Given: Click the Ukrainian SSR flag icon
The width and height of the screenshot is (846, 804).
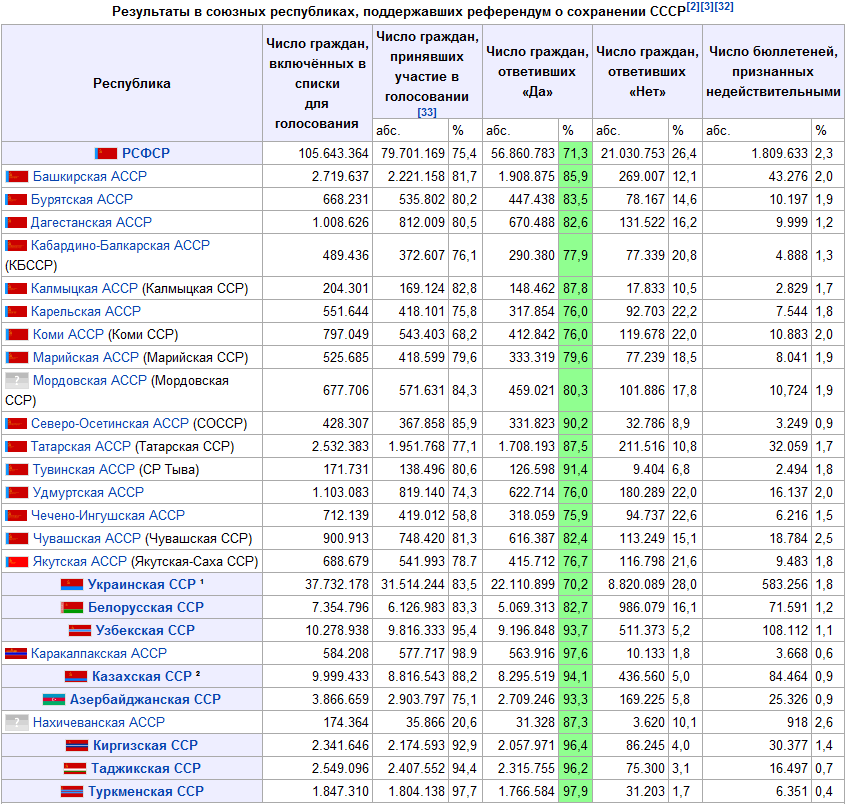Looking at the screenshot, I should click(x=72, y=584).
